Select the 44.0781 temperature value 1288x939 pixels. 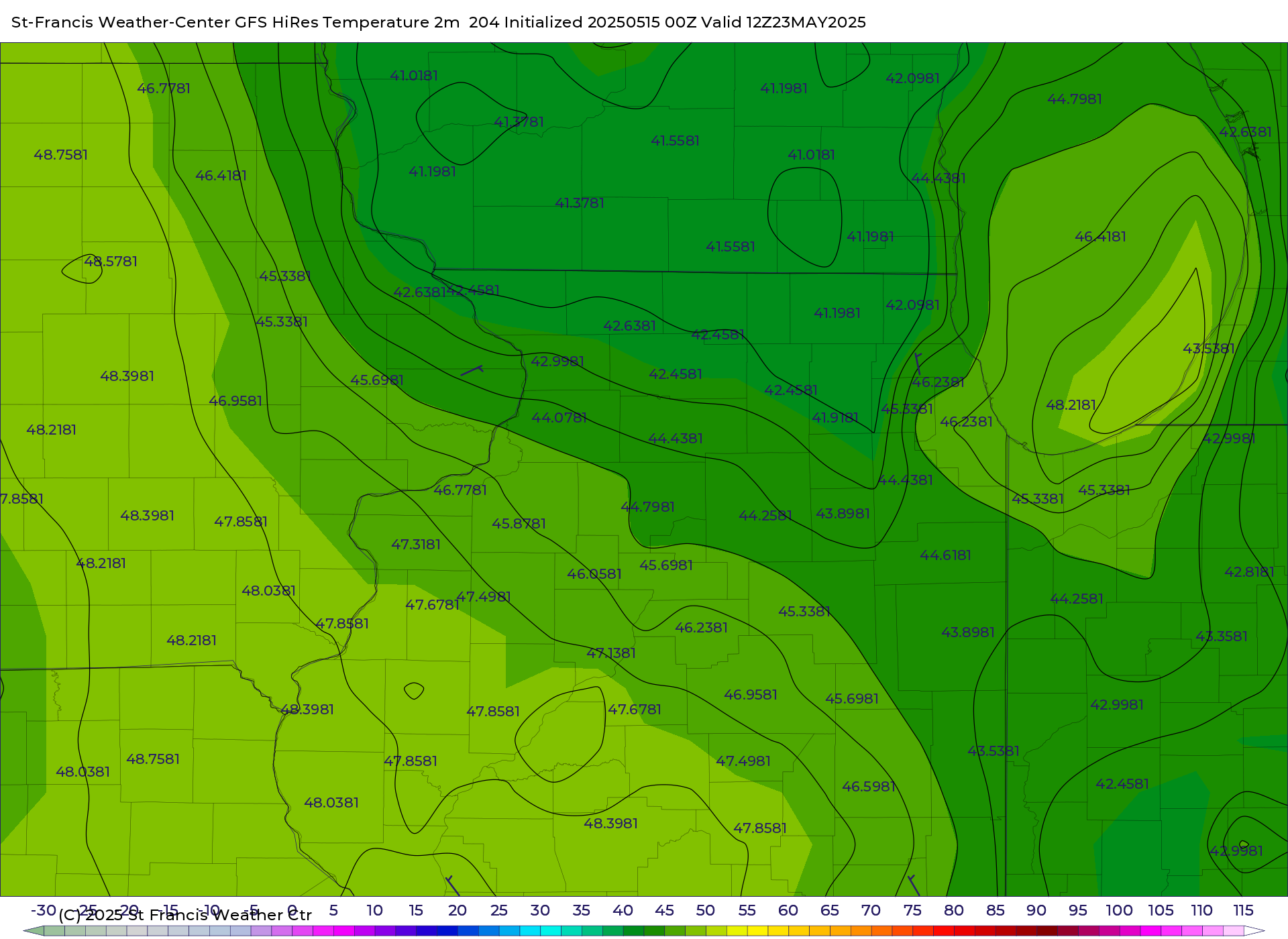[559, 418]
